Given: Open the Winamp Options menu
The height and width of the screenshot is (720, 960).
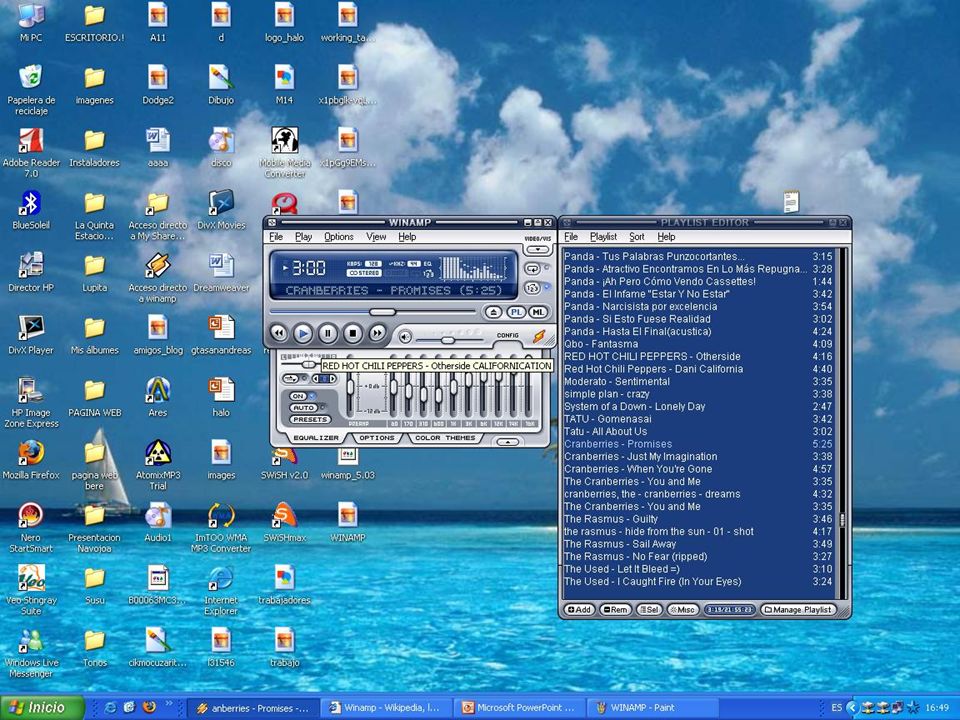Looking at the screenshot, I should [339, 237].
